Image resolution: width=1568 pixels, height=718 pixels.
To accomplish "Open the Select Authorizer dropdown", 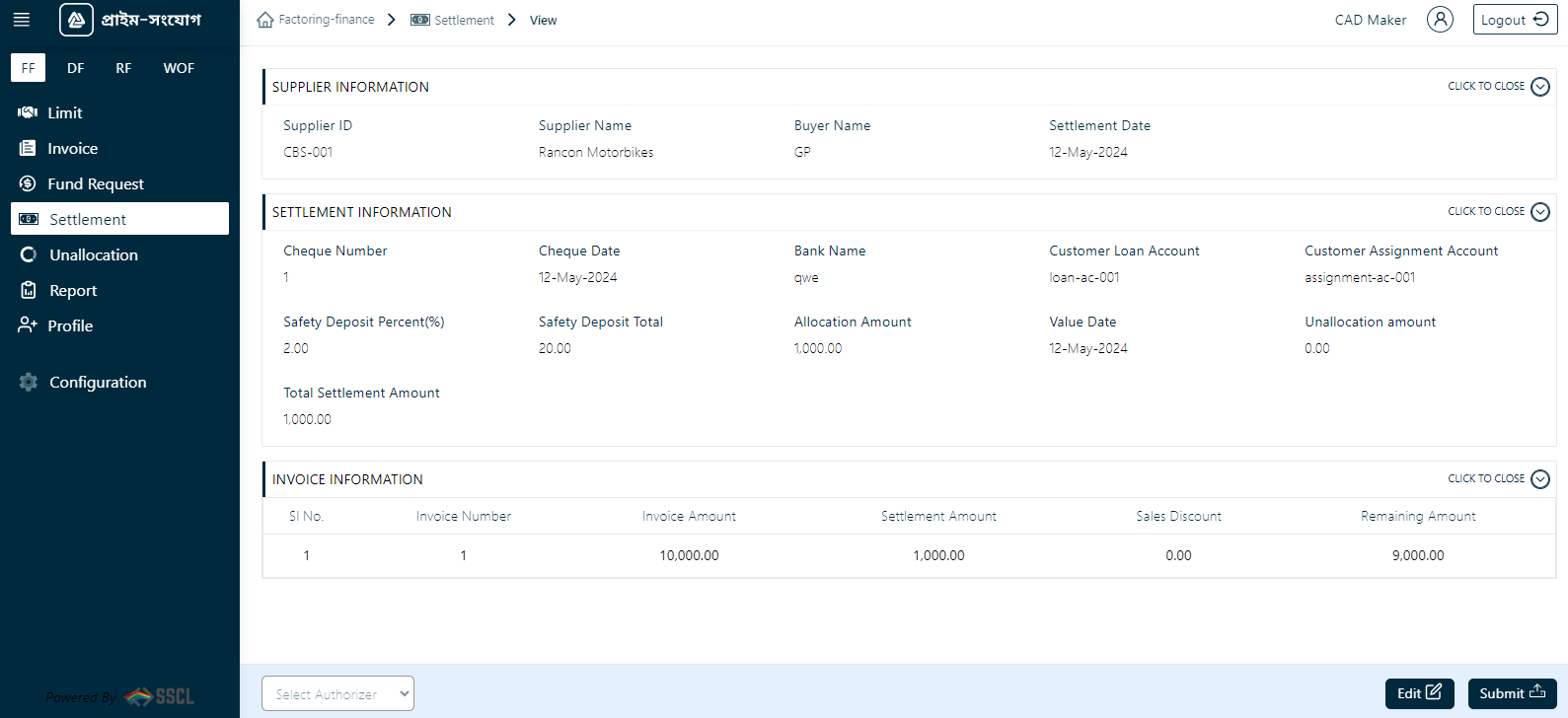I will coord(337,693).
